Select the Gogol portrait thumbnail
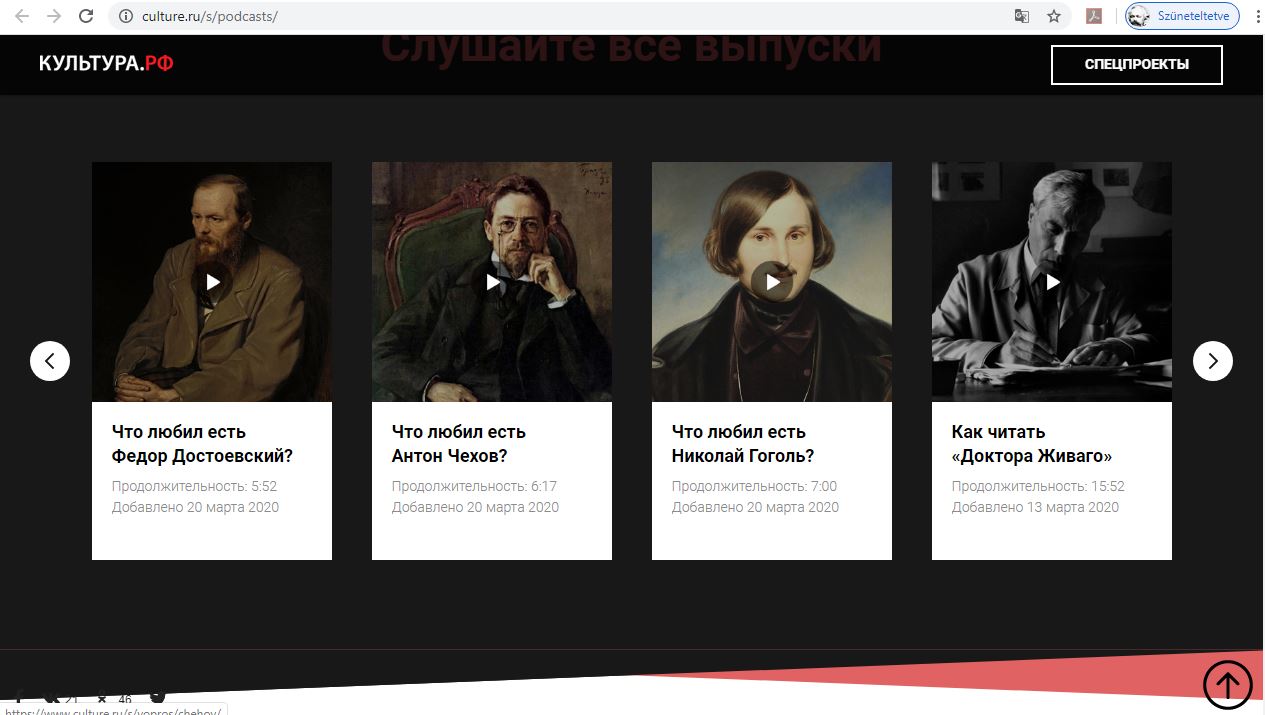The height and width of the screenshot is (715, 1265). tap(772, 282)
